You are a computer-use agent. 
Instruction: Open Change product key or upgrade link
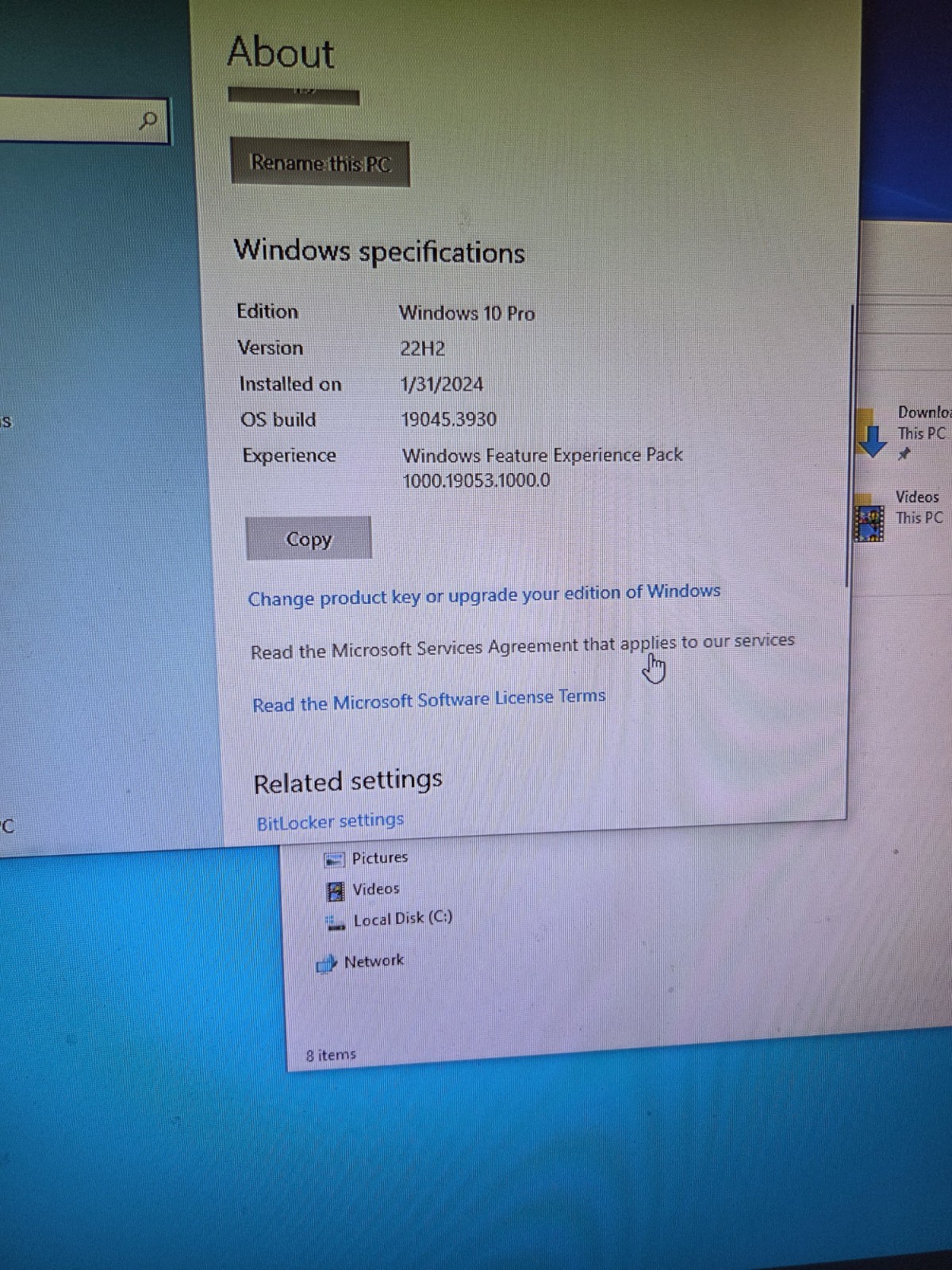[x=484, y=595]
